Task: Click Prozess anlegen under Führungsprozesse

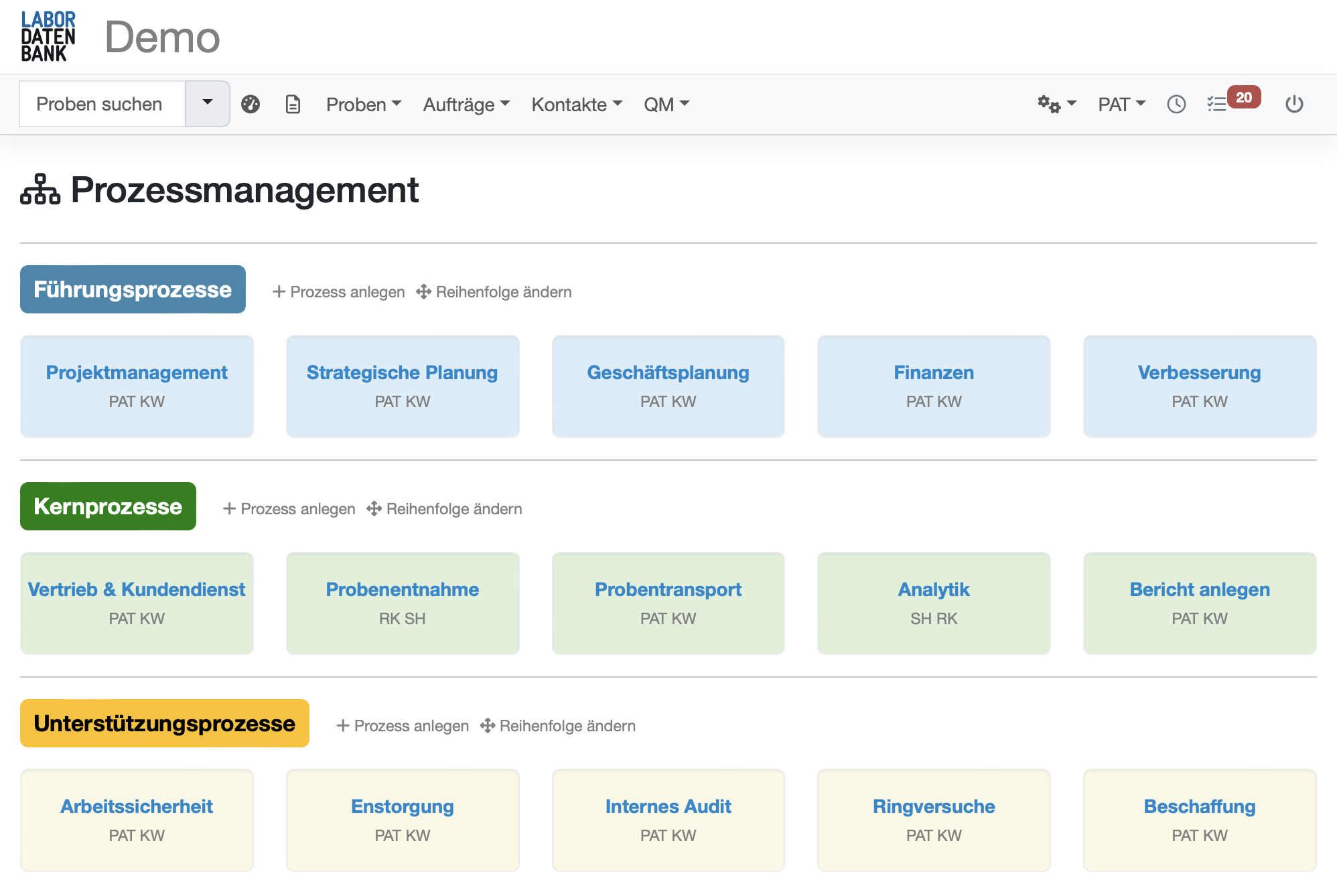Action: coord(339,291)
